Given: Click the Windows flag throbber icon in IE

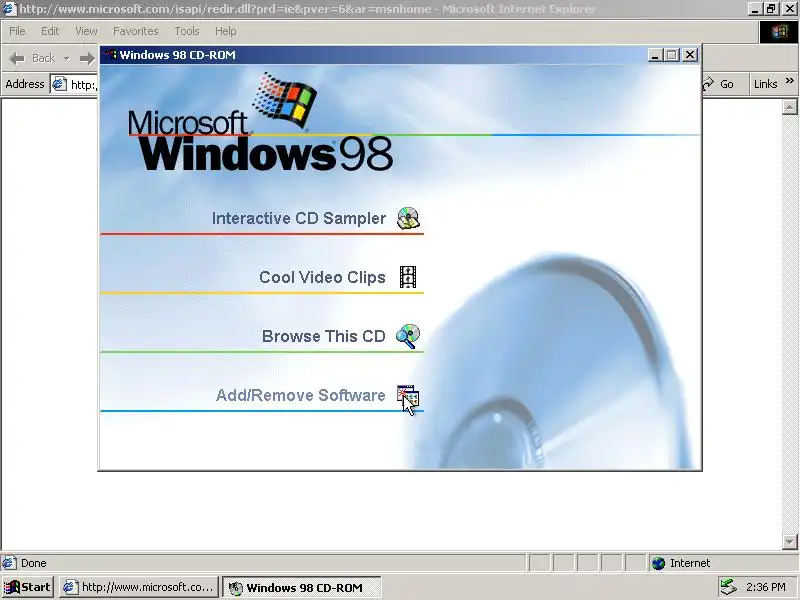Looking at the screenshot, I should pos(779,32).
